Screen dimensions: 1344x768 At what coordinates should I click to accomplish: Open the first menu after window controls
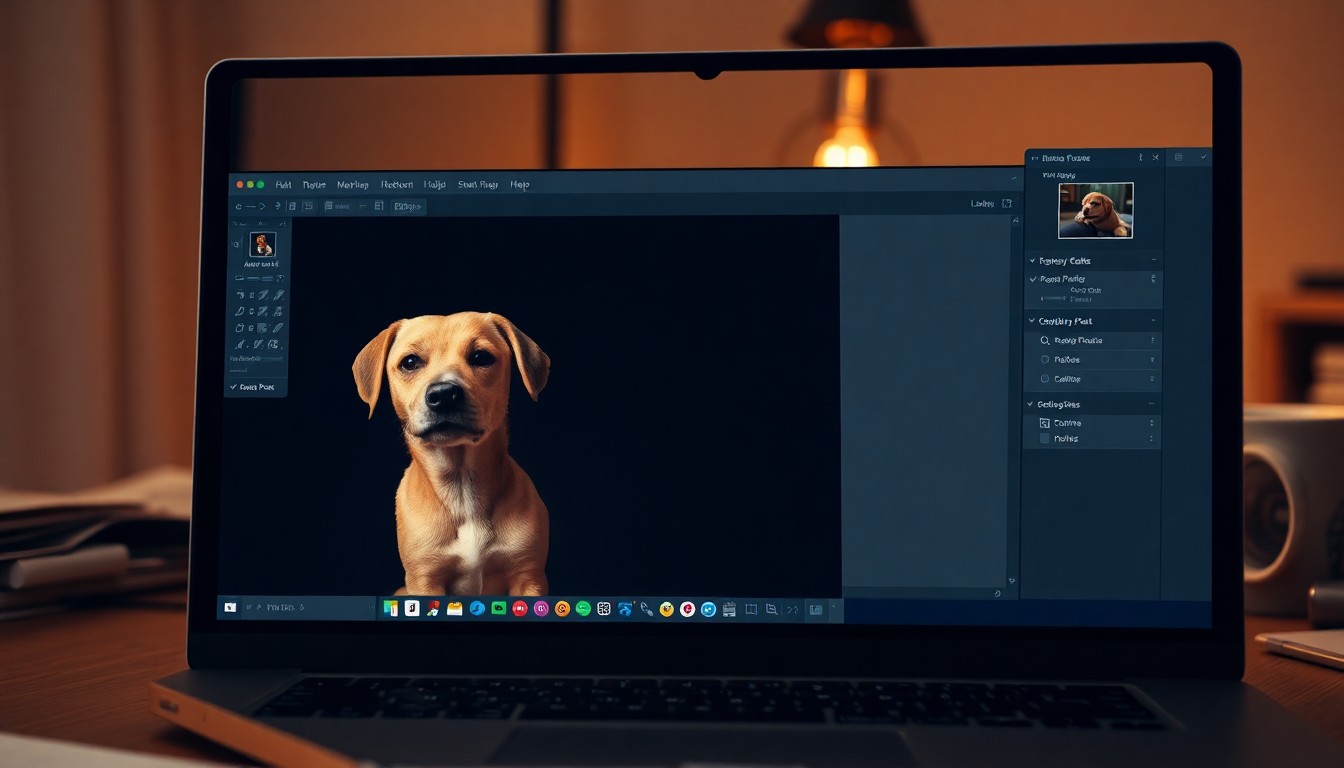tap(283, 185)
